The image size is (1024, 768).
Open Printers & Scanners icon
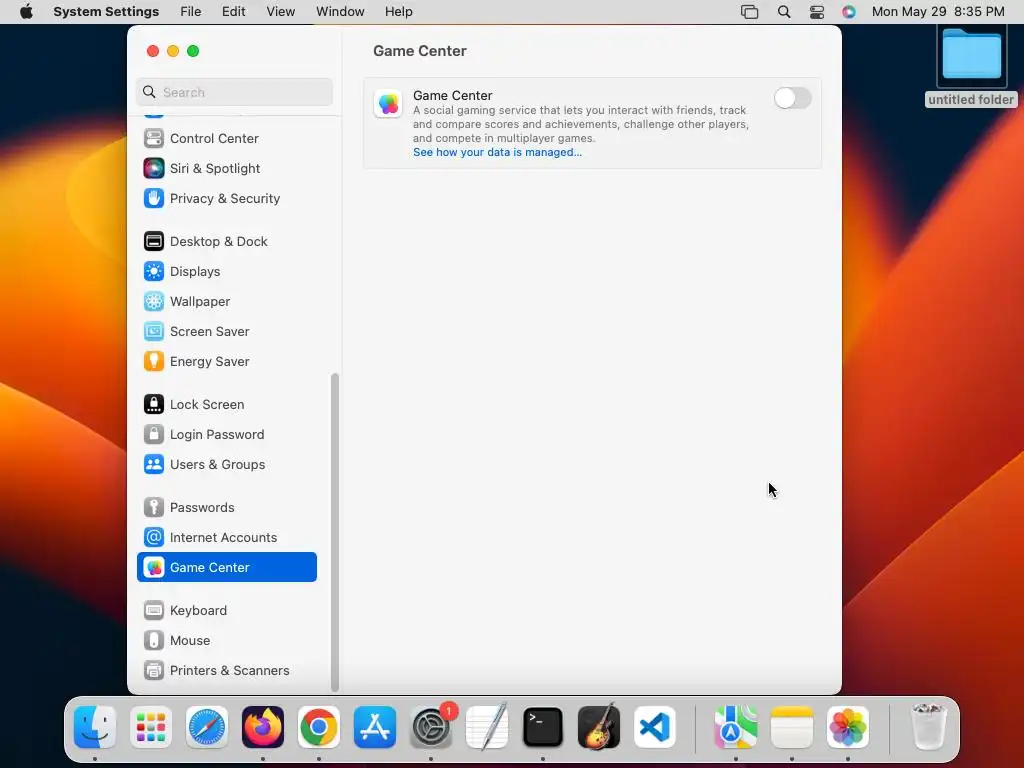pyautogui.click(x=153, y=671)
